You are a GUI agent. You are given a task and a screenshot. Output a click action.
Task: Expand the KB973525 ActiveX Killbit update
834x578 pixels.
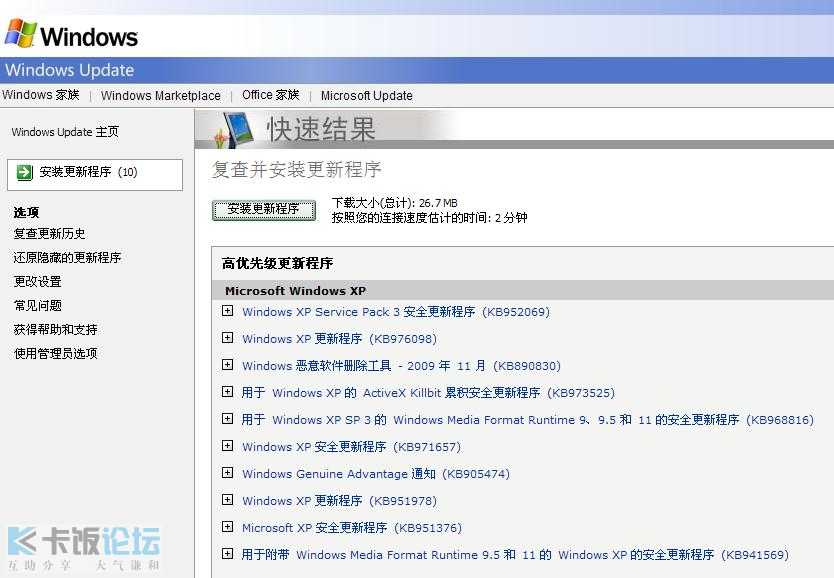click(x=228, y=392)
